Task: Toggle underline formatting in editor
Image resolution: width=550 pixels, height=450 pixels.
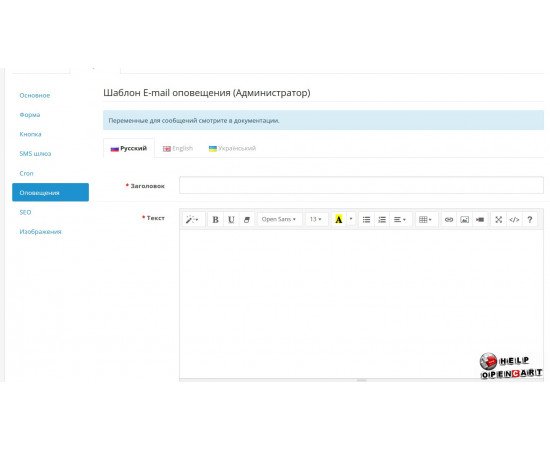Action: 231,220
